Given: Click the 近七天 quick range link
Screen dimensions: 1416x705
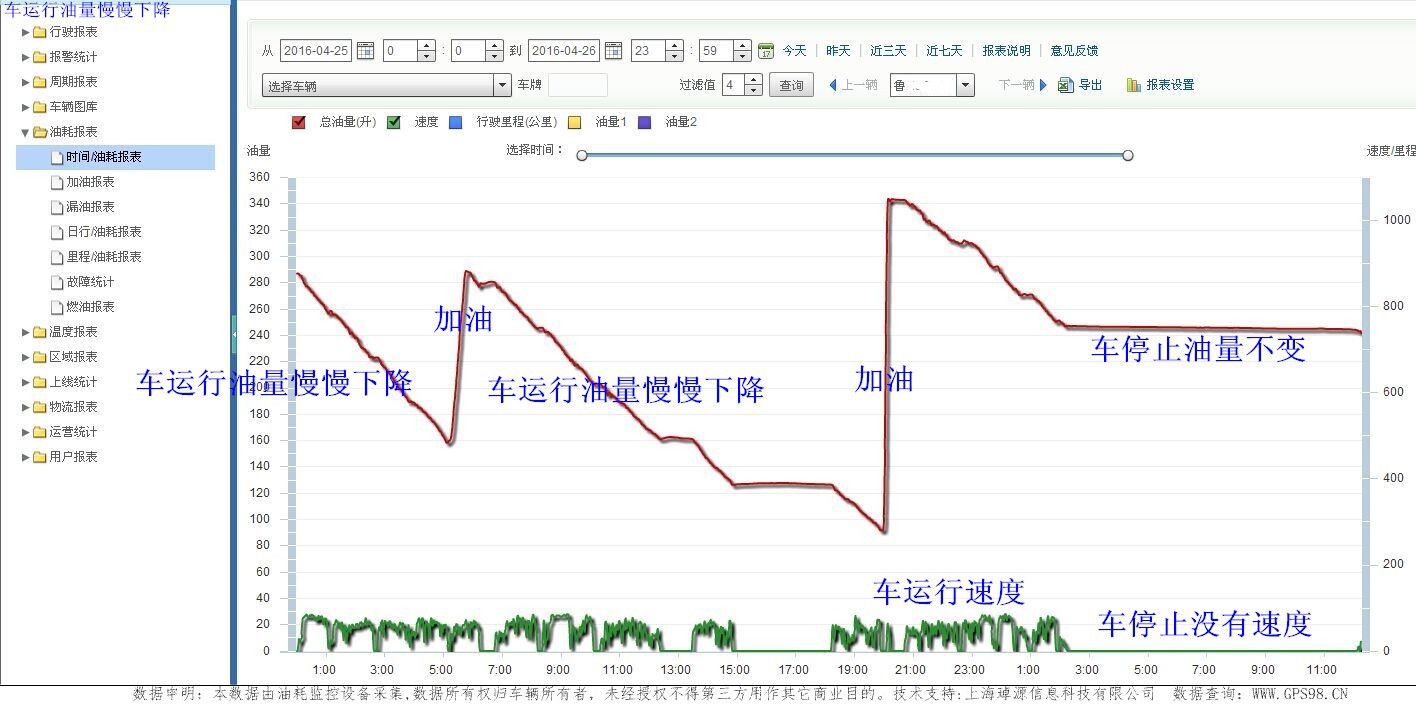Looking at the screenshot, I should [944, 50].
